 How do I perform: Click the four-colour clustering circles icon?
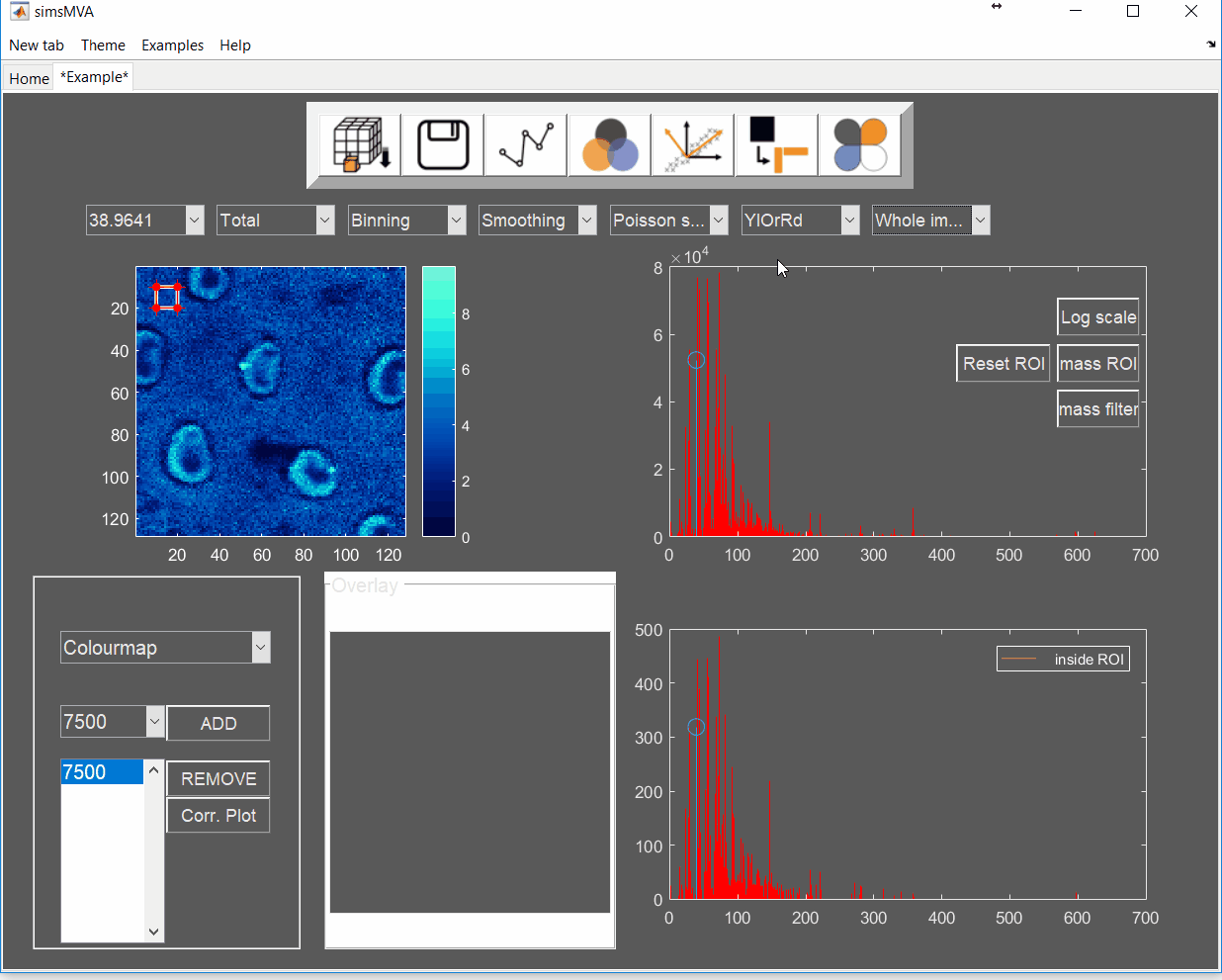pos(860,145)
